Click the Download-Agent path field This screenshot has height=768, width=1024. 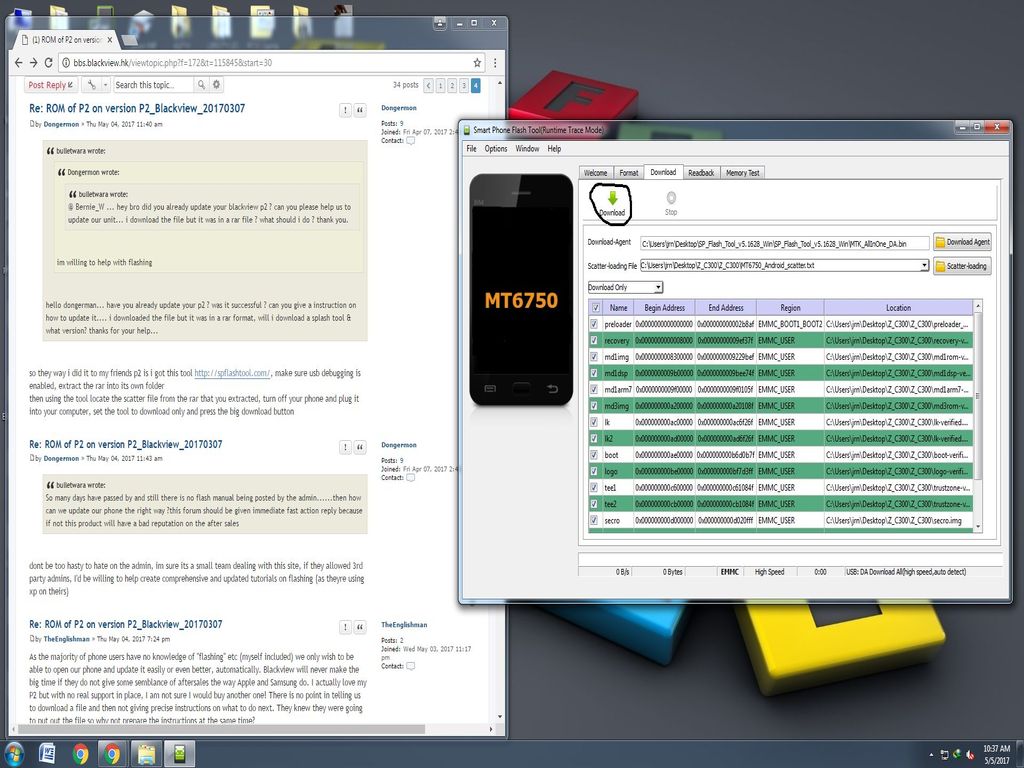pyautogui.click(x=784, y=244)
